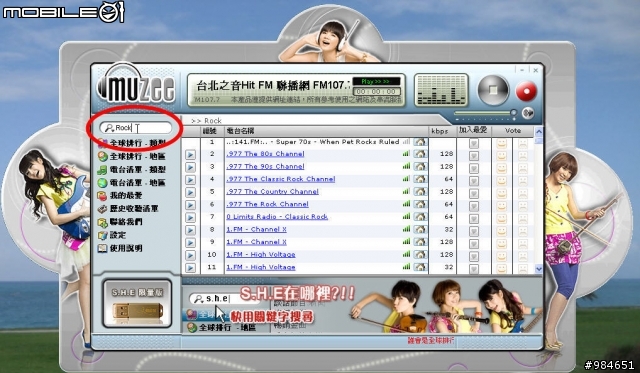This screenshot has width=640, height=373.
Task: Click the Vote column header
Action: pyautogui.click(x=513, y=131)
